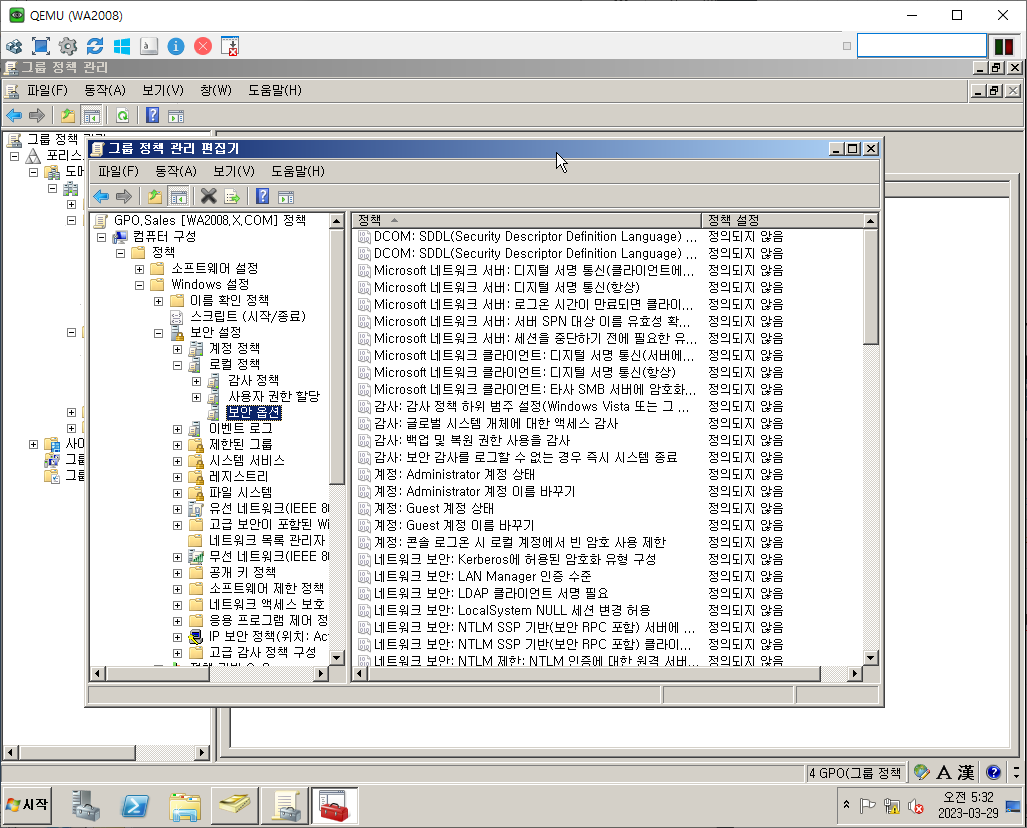The height and width of the screenshot is (828, 1027).
Task: Click the help icon in the editor toolbar
Action: (263, 196)
